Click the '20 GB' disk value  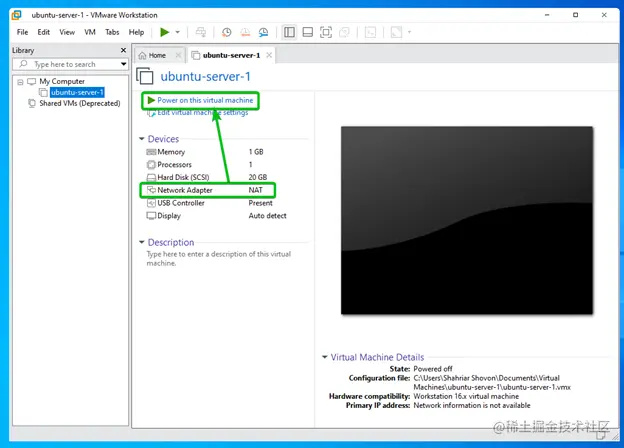click(x=257, y=177)
